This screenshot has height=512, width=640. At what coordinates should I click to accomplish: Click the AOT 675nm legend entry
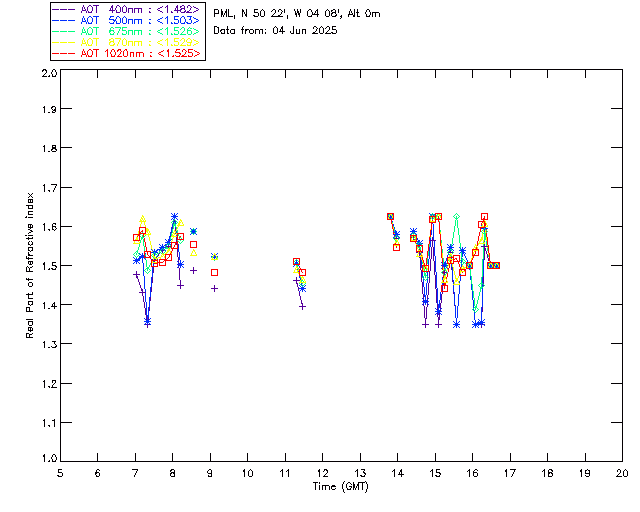coord(126,31)
